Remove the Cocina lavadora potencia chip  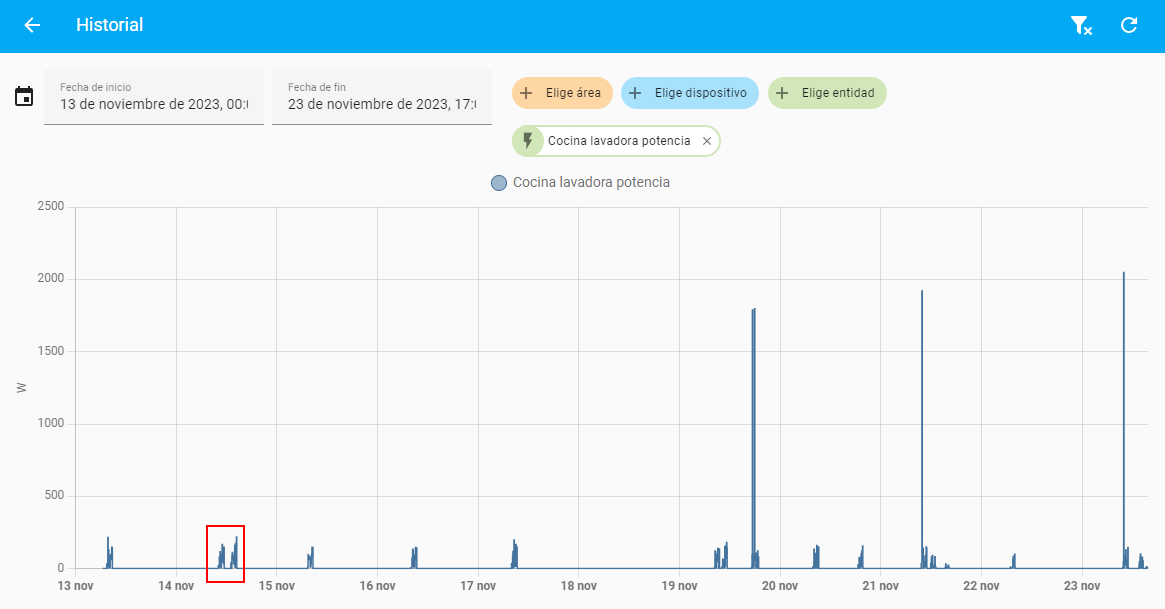pos(707,141)
